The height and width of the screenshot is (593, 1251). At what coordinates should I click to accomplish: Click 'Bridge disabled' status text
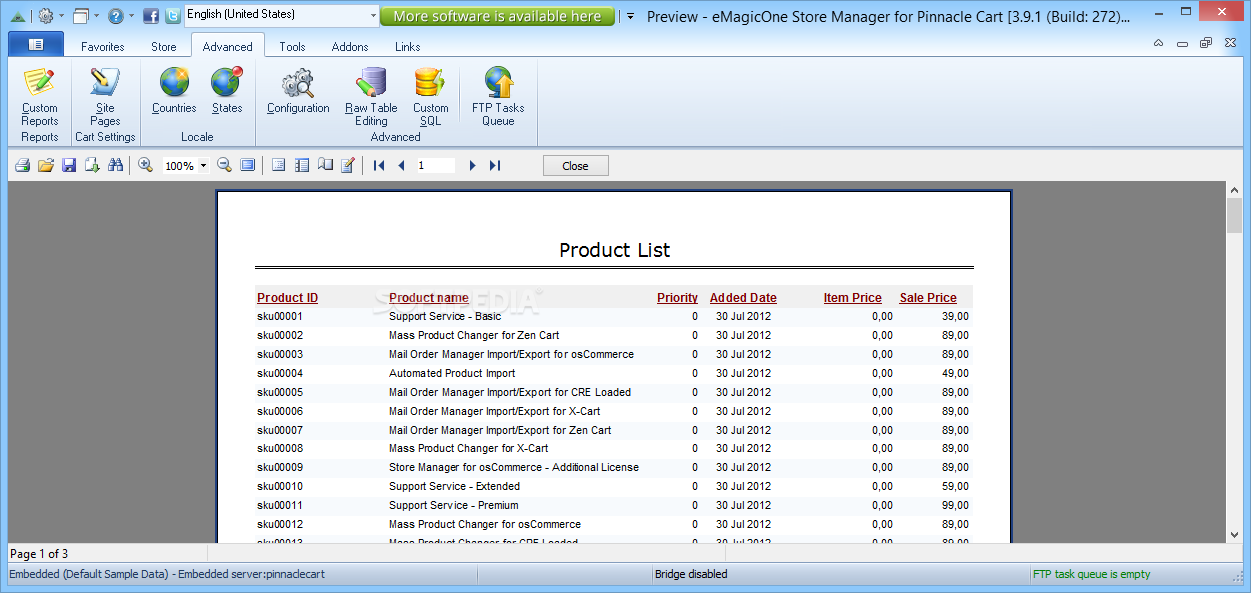click(691, 574)
